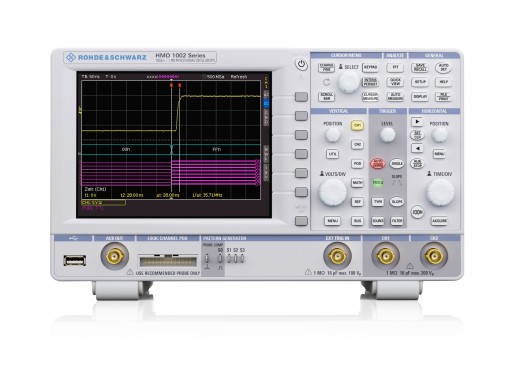Click the highlighted blue DC soft menu item
Screen dimensions: 520x380
(x=266, y=104)
